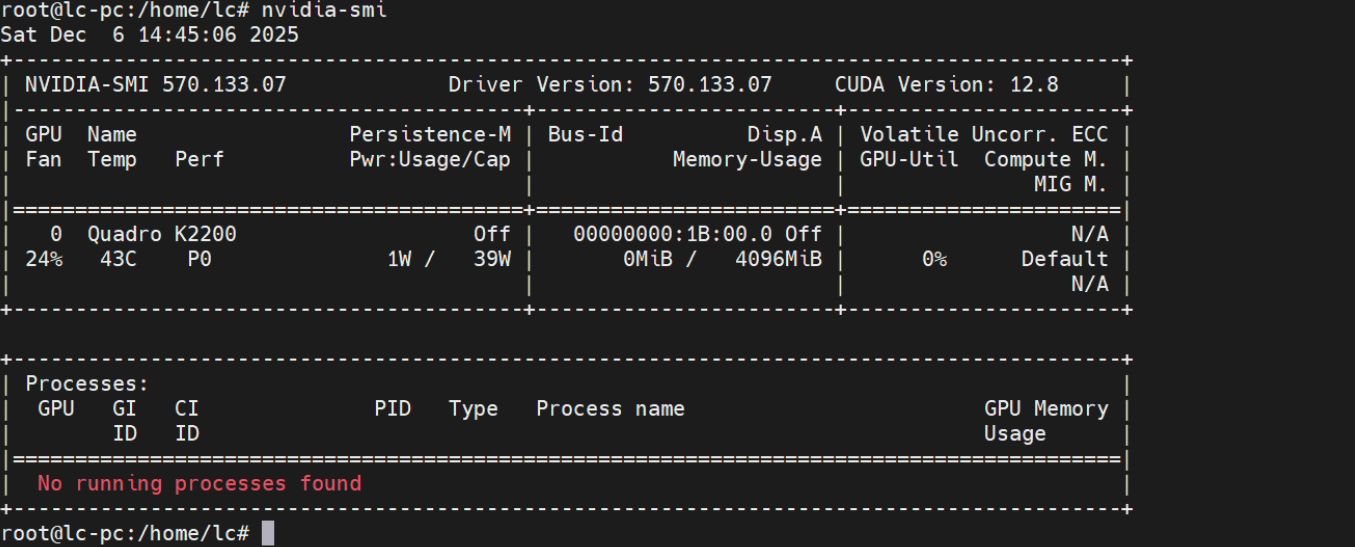Click the typed 'nvidia-smi' command
This screenshot has width=1355, height=547.
[323, 10]
